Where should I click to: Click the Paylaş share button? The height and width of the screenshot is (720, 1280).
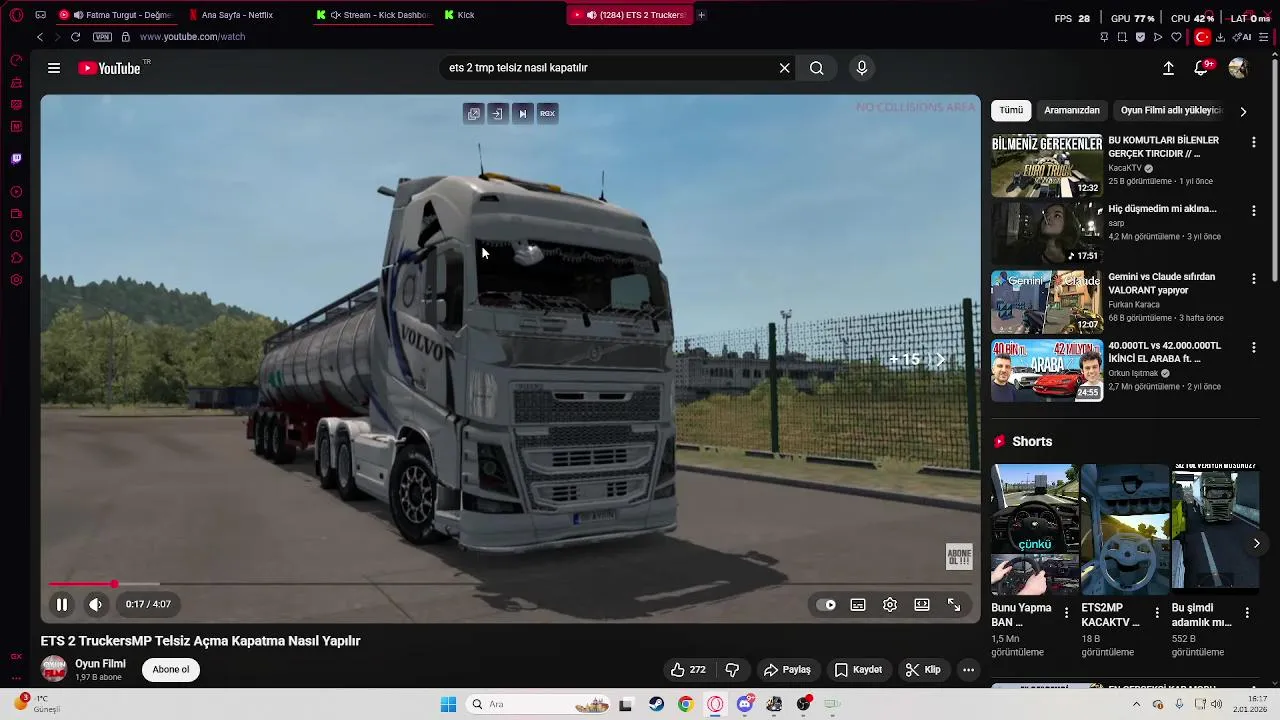pyautogui.click(x=786, y=670)
